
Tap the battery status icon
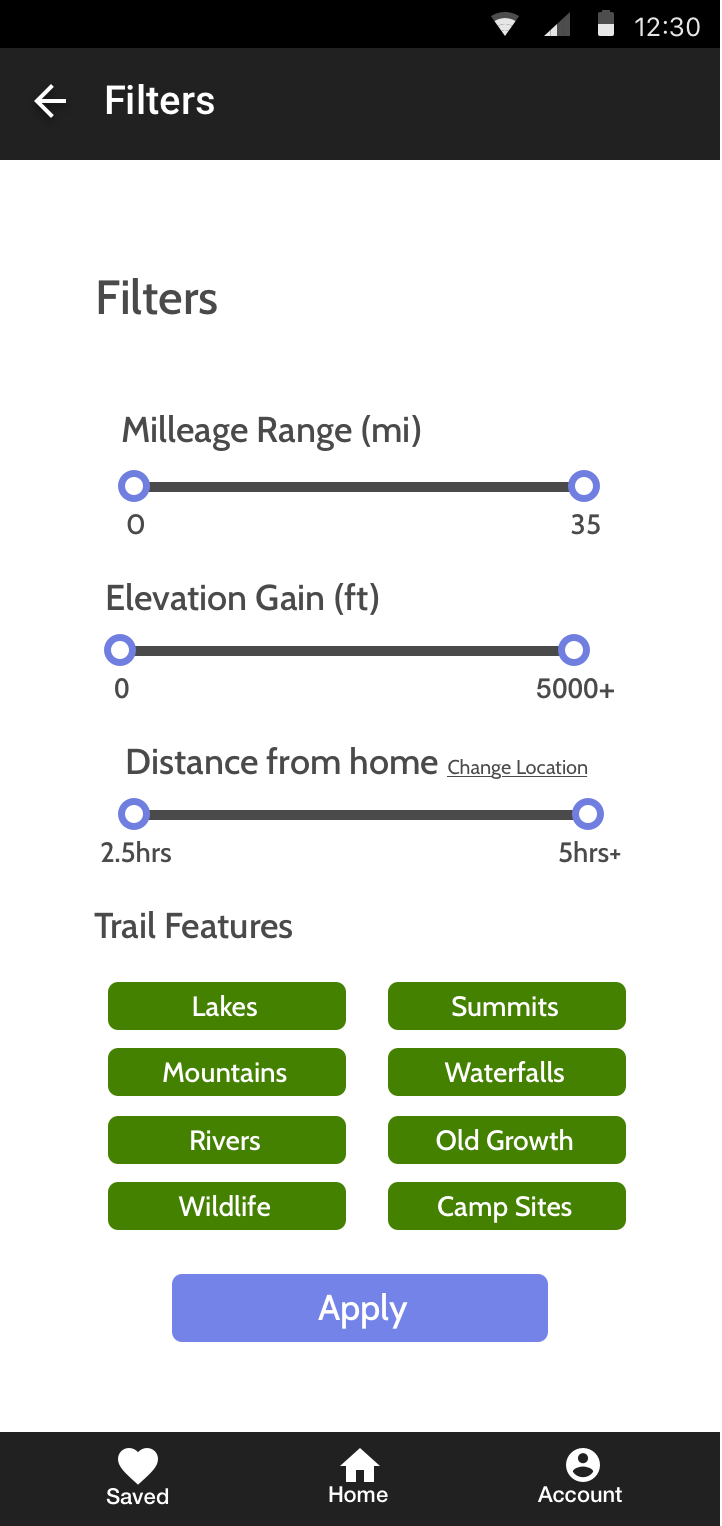click(x=605, y=24)
